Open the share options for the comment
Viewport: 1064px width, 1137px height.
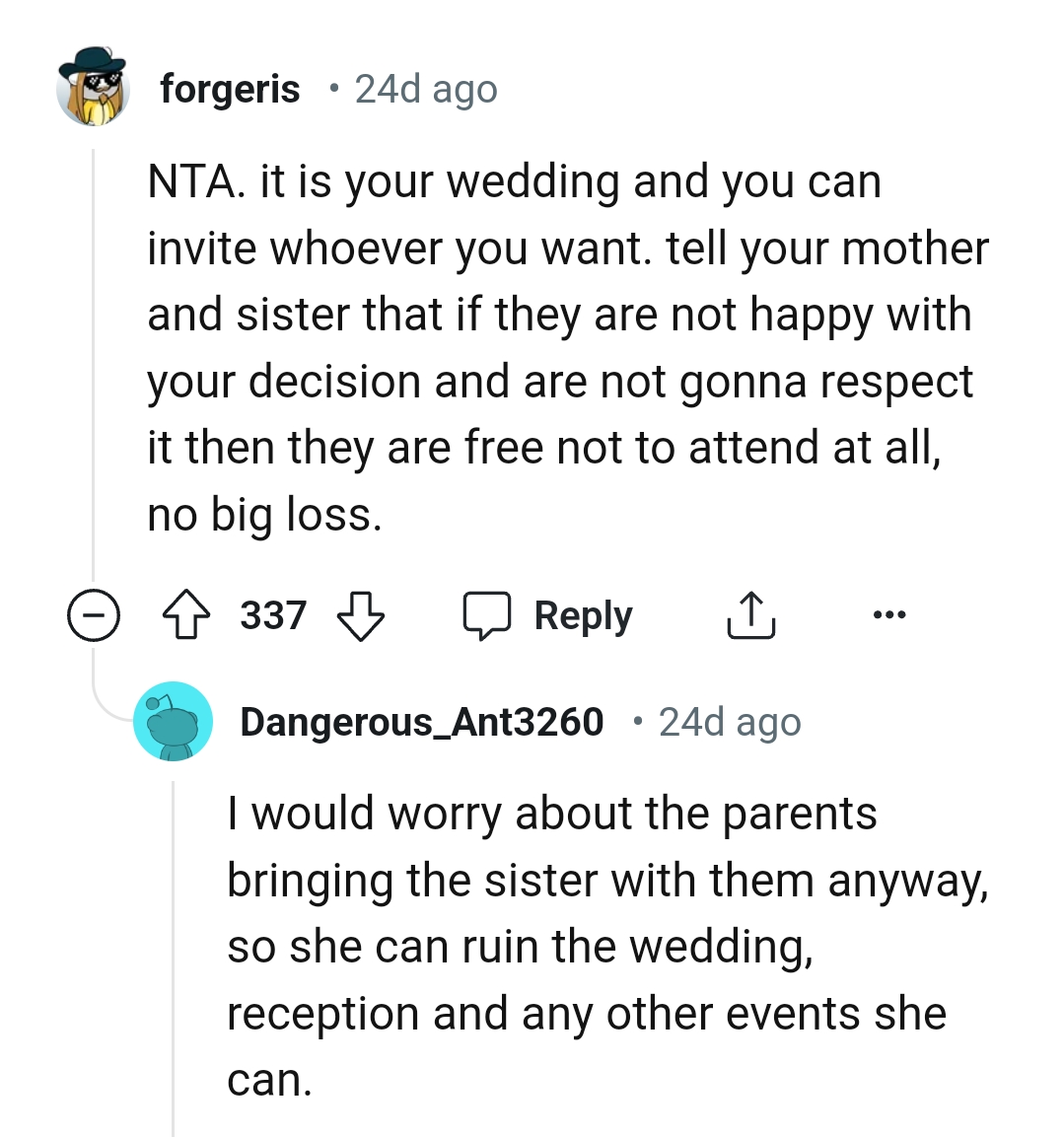pyautogui.click(x=751, y=614)
